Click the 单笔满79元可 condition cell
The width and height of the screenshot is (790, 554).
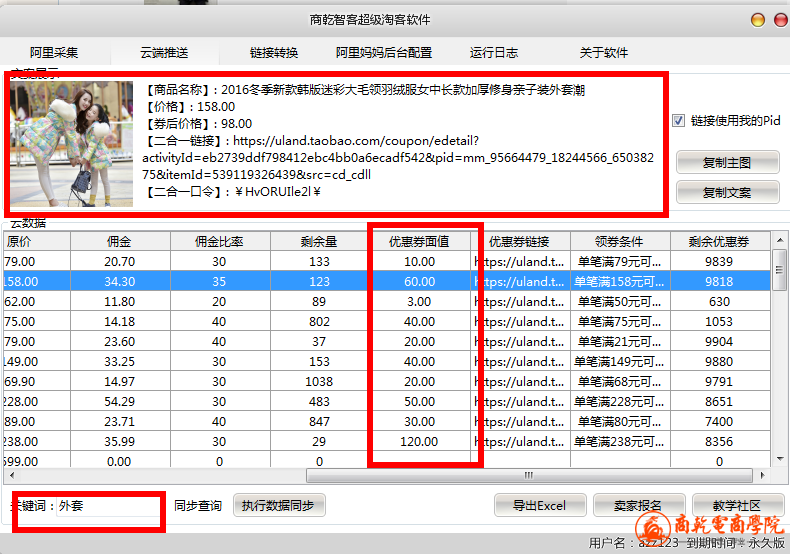coord(620,261)
